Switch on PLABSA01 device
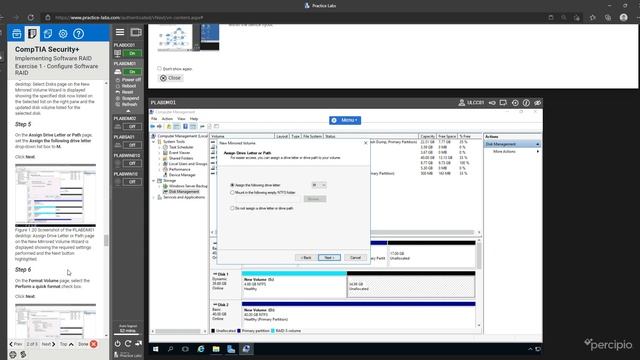 pyautogui.click(x=132, y=145)
